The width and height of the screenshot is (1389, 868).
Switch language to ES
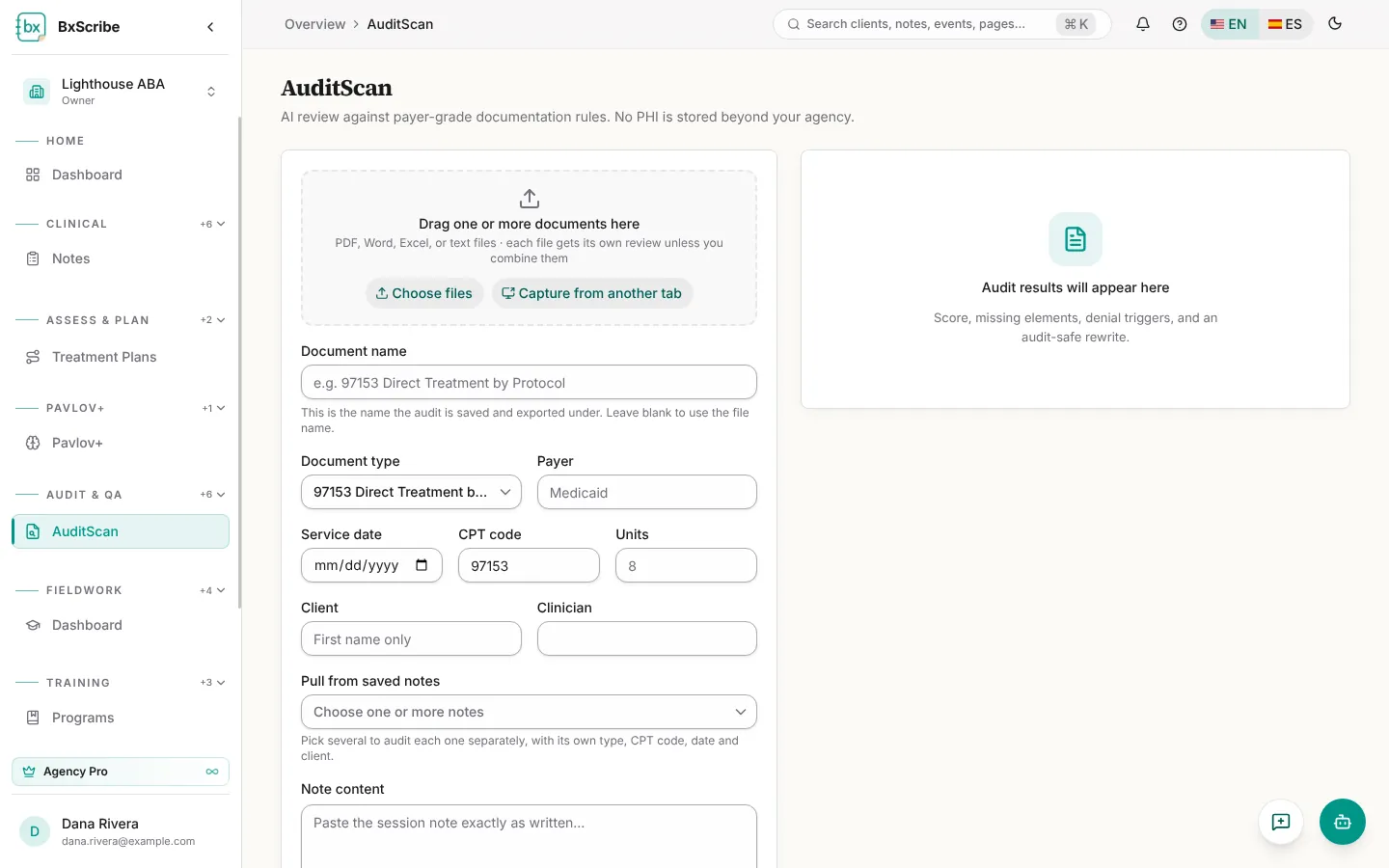coord(1285,24)
